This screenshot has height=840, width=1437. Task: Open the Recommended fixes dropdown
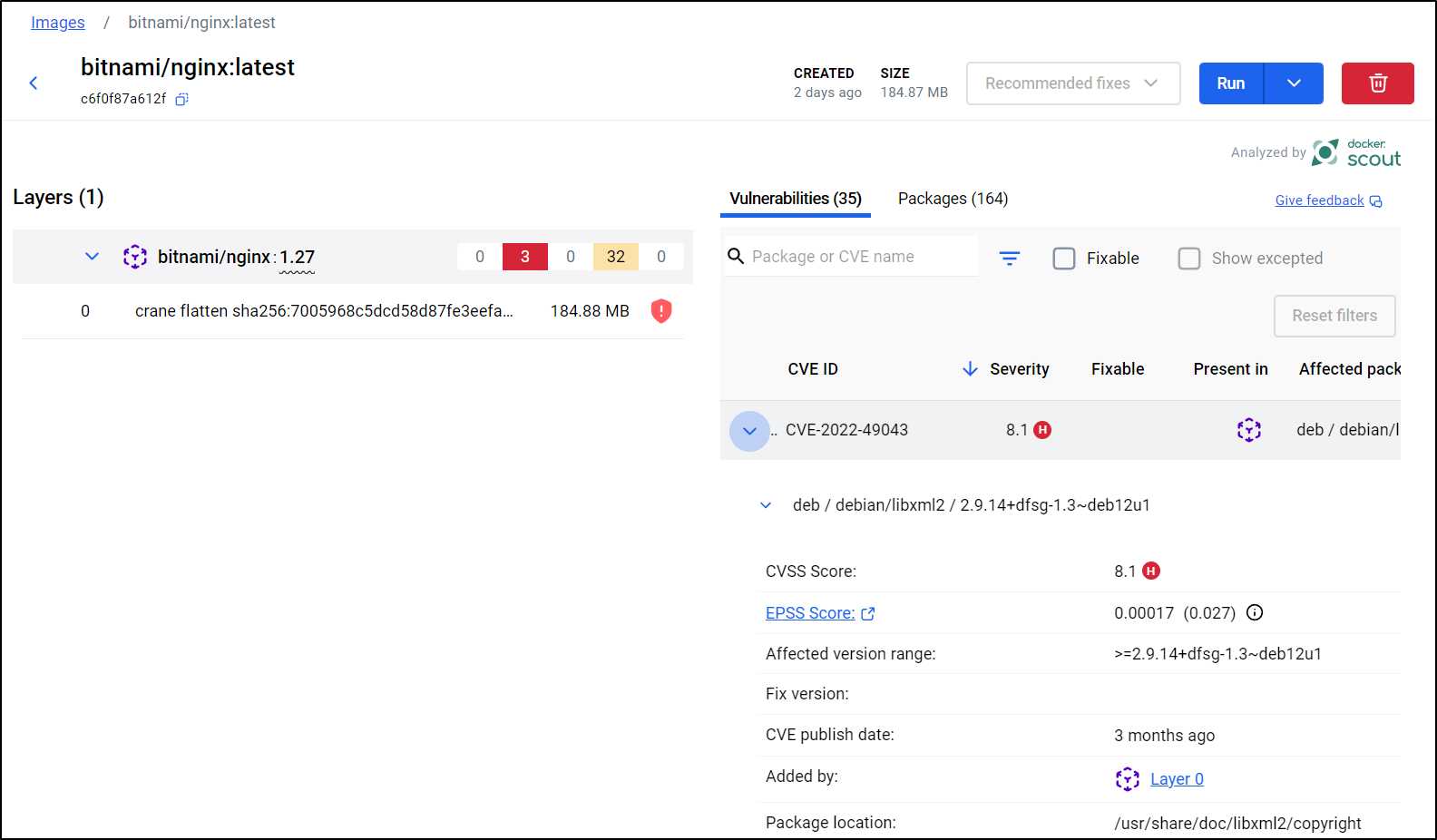(1073, 83)
